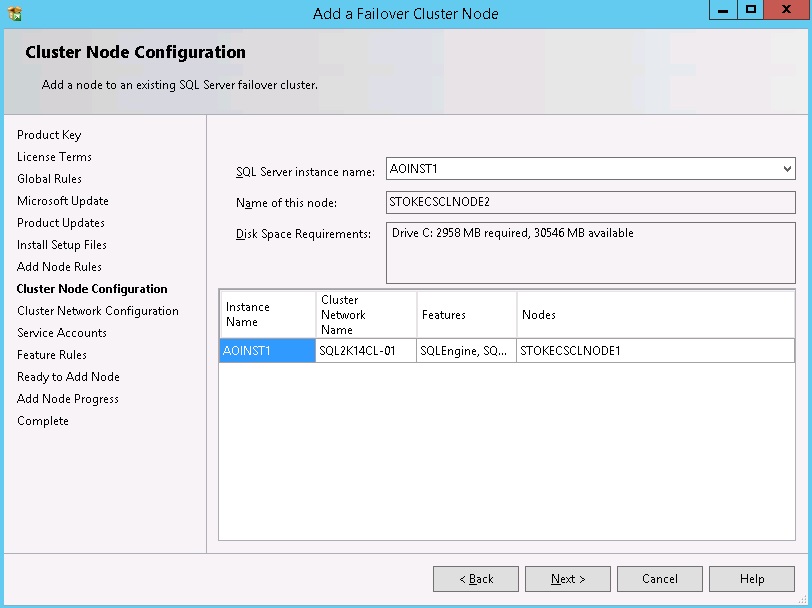
Task: Click the Nodes column header
Action: [656, 314]
